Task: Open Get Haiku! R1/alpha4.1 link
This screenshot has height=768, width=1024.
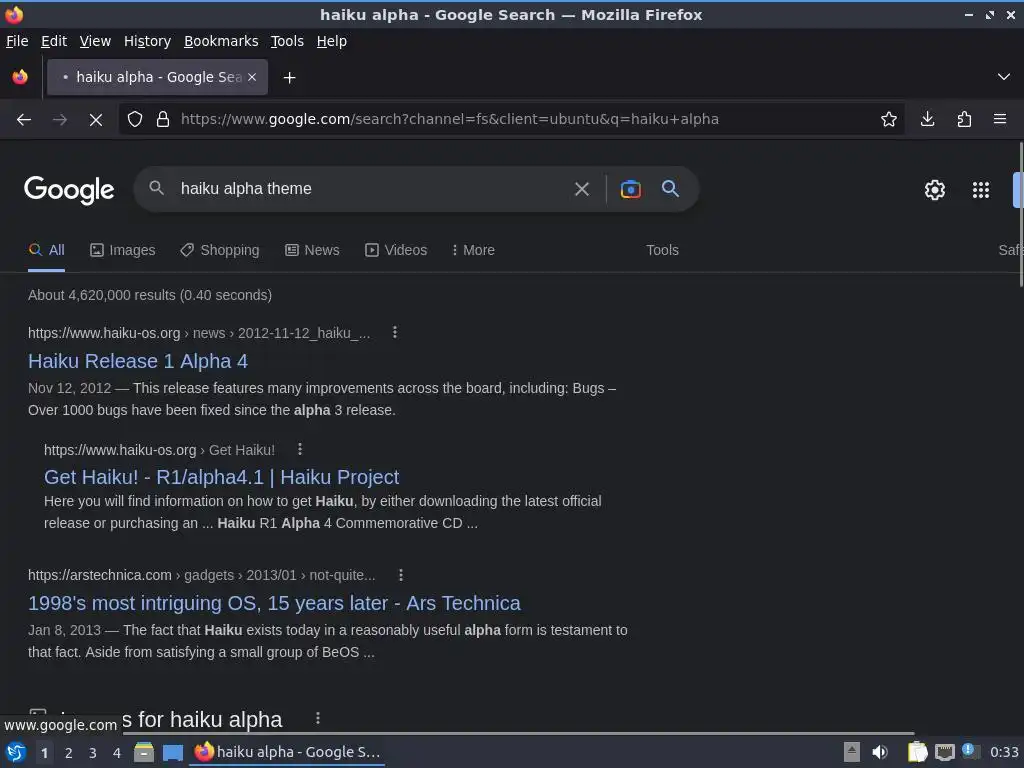Action: tap(221, 477)
